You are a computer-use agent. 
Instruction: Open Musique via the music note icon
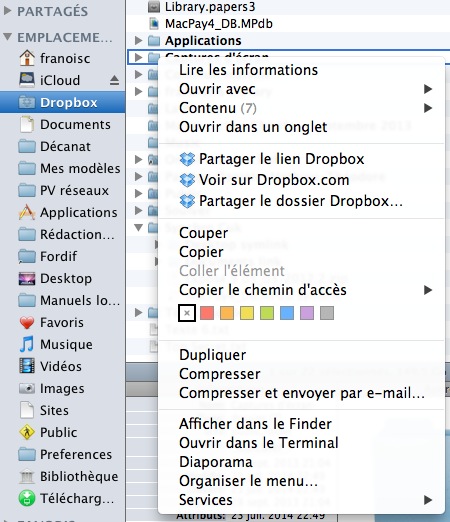[27, 344]
